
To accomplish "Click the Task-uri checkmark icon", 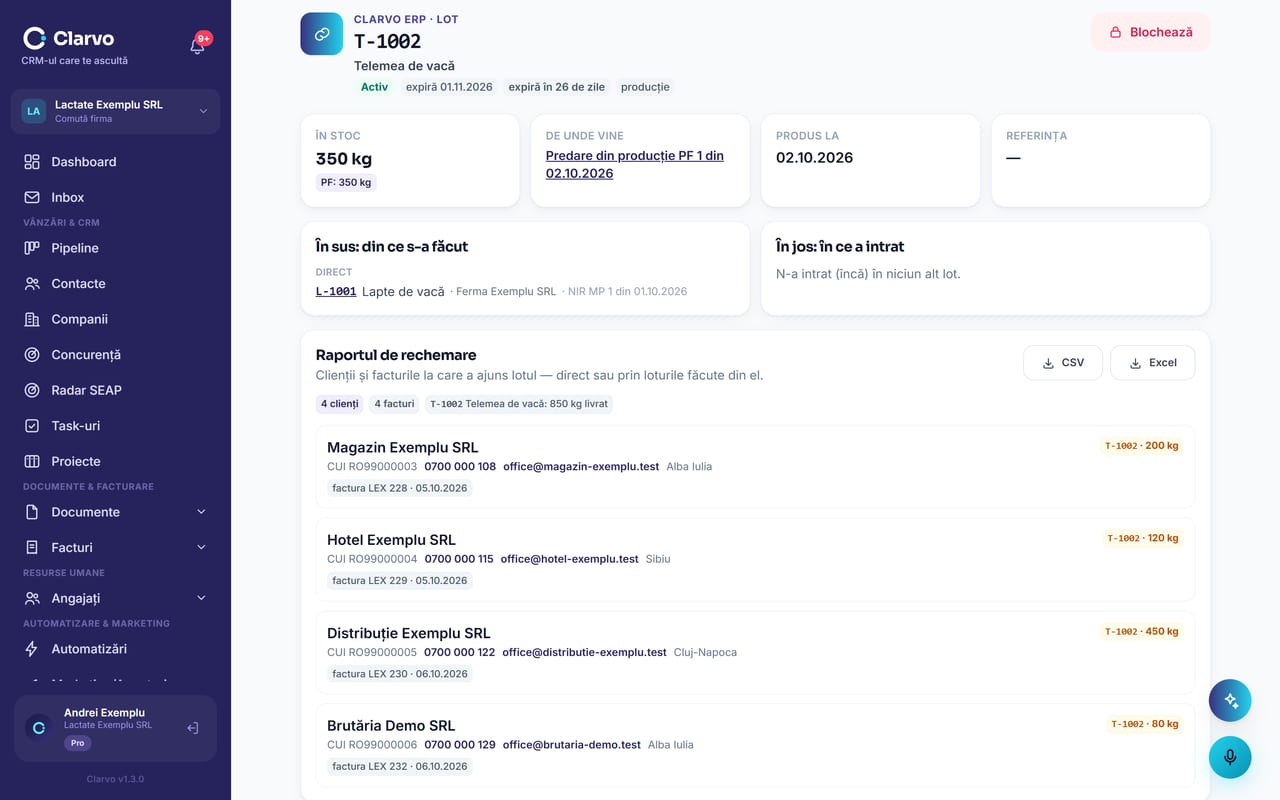I will pyautogui.click(x=32, y=426).
